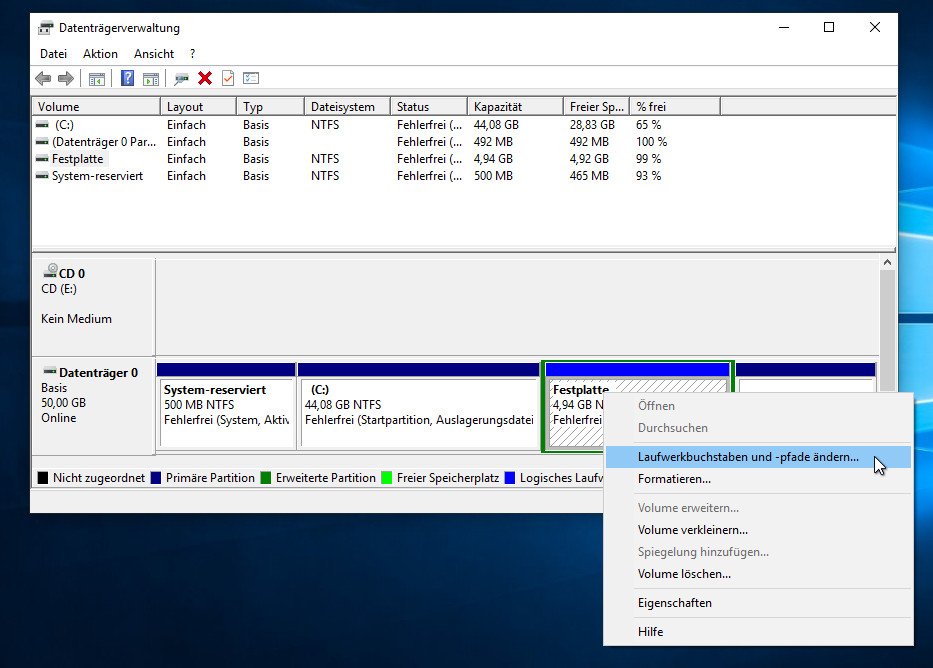
Task: Click the properties checkmark toolbar icon
Action: [226, 78]
